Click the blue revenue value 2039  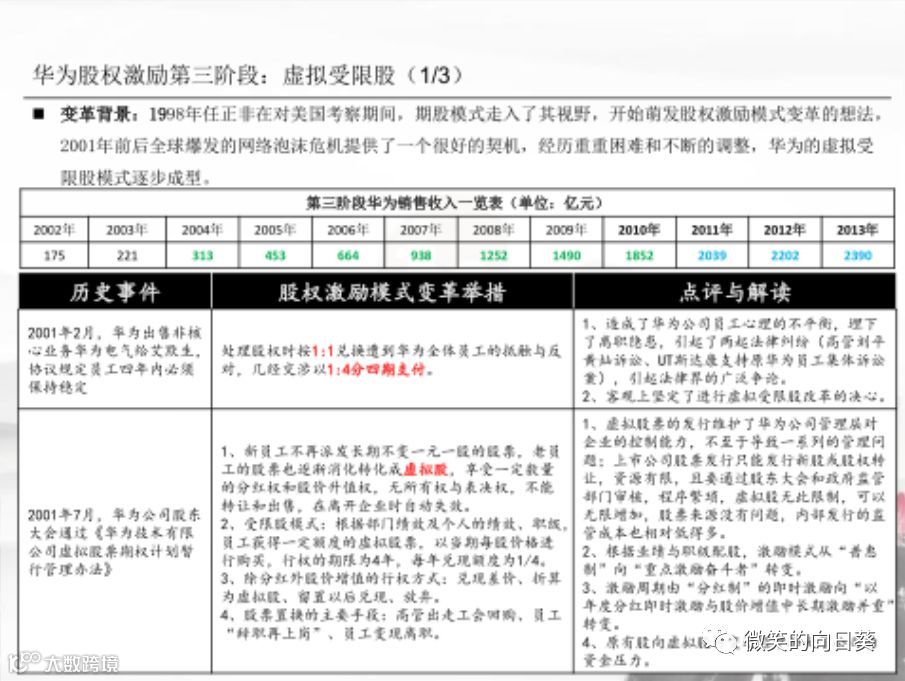(712, 255)
